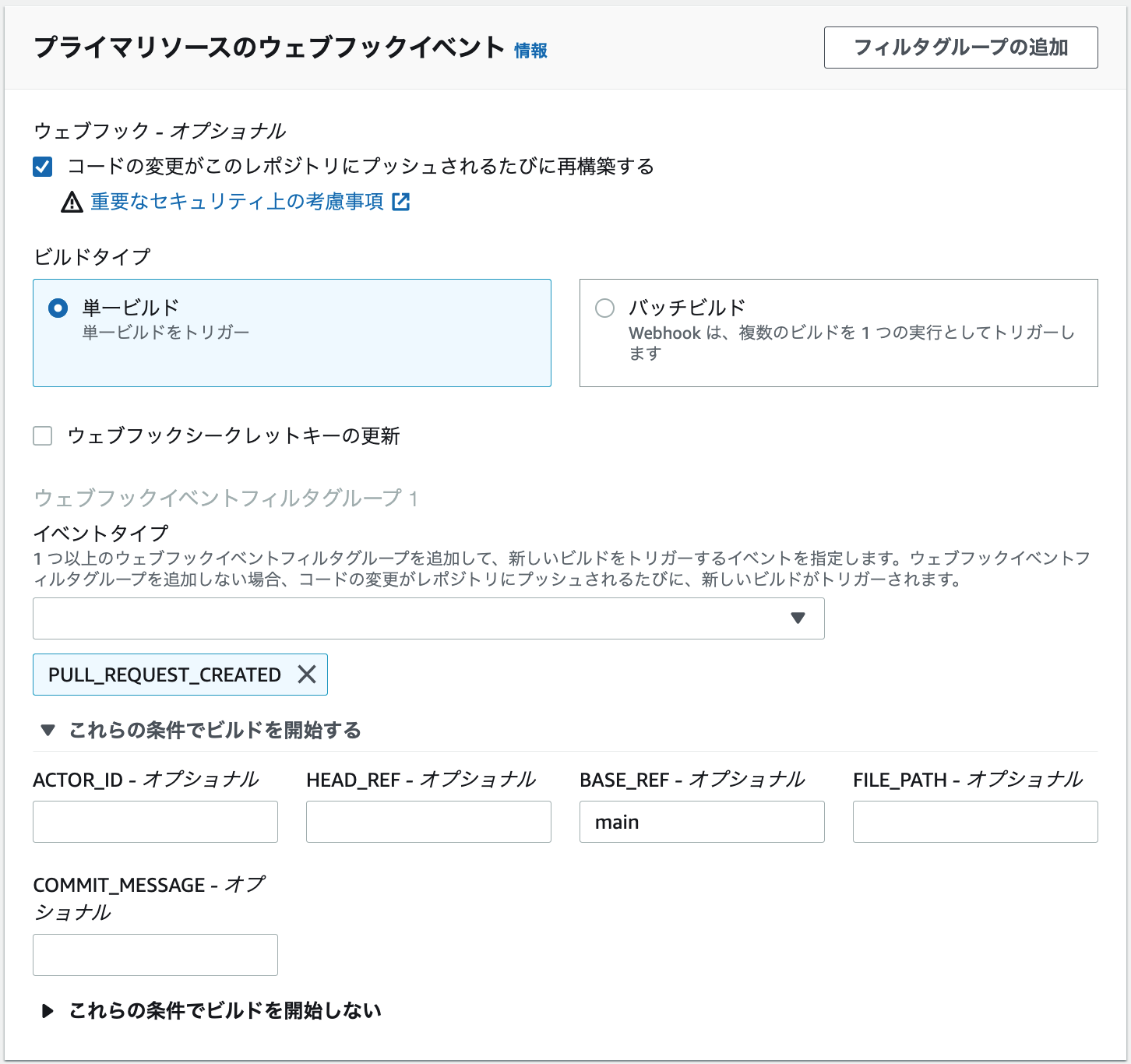The image size is (1131, 1064).
Task: Click the バッチビルド description text
Action: pyautogui.click(x=851, y=343)
